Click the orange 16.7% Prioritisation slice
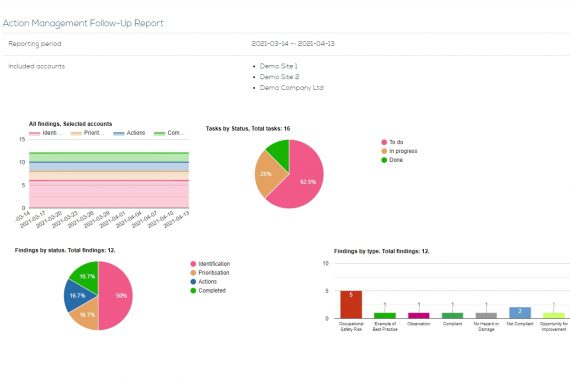Image resolution: width=570 pixels, height=380 pixels. coord(87,315)
